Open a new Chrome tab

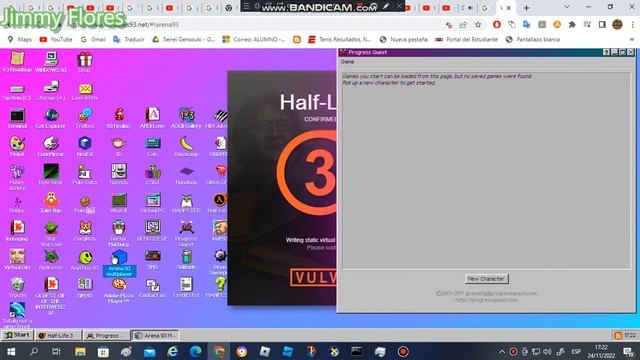tap(527, 8)
